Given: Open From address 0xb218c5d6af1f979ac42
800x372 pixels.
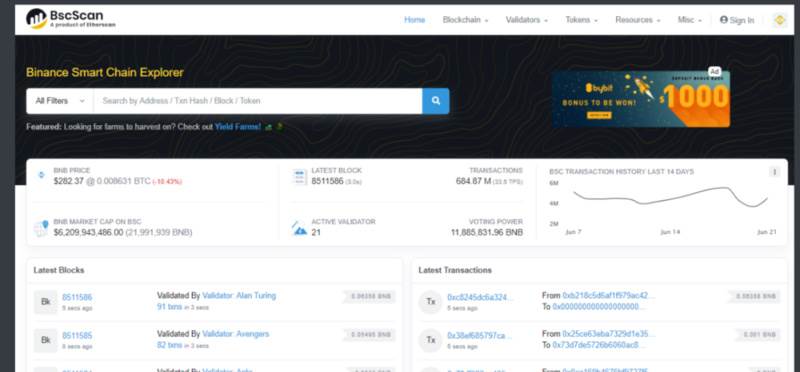Looking at the screenshot, I should tap(609, 295).
